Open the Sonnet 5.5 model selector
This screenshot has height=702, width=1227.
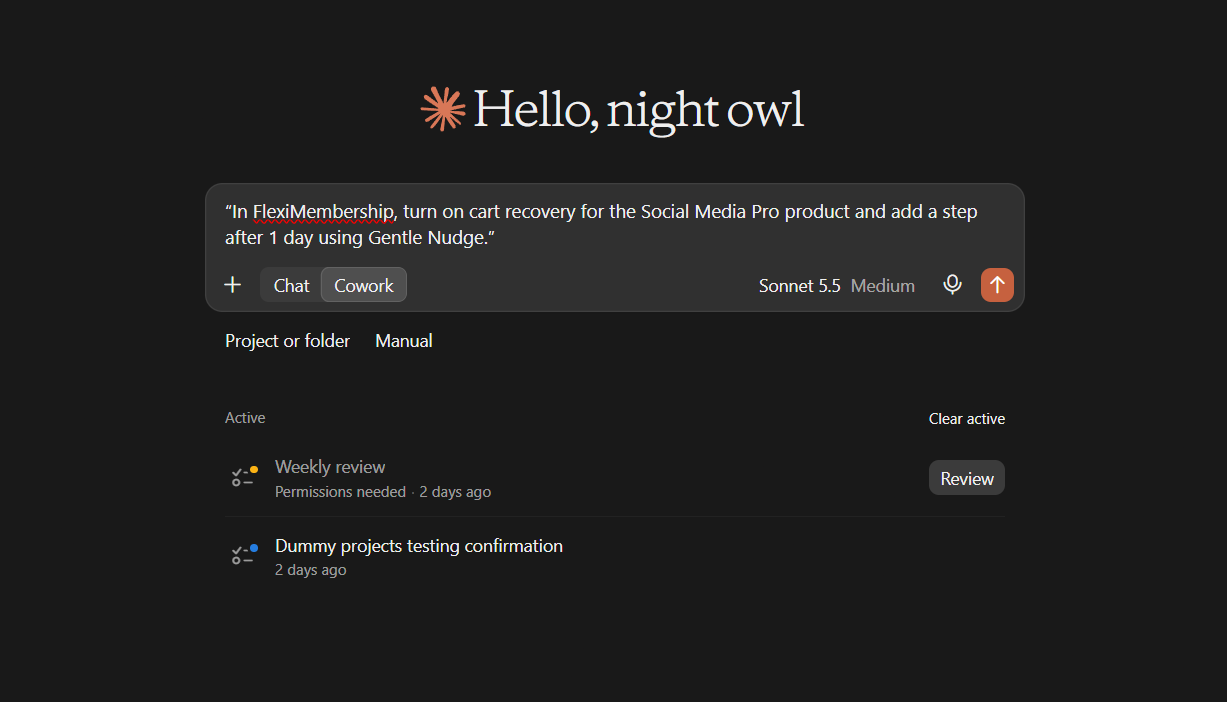[799, 286]
